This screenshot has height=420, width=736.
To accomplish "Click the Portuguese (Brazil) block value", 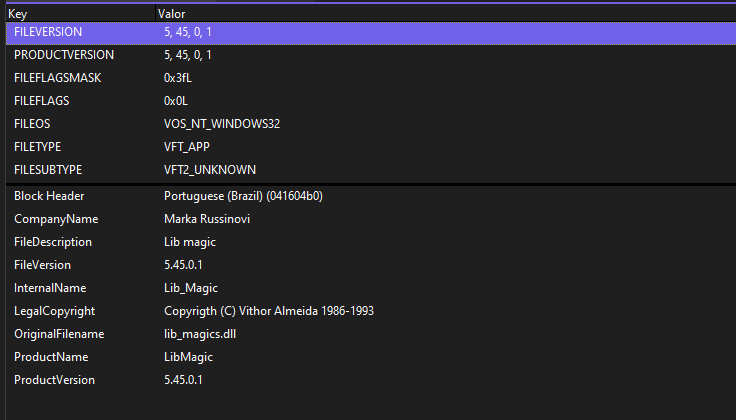I will coord(243,196).
